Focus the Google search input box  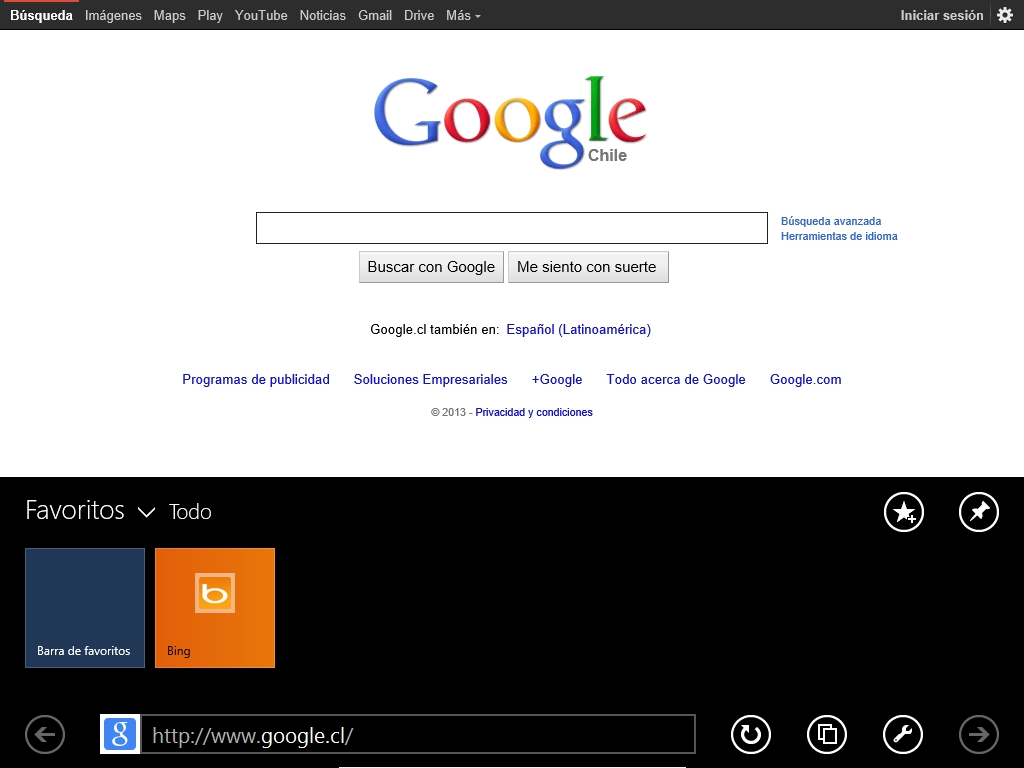coord(512,228)
